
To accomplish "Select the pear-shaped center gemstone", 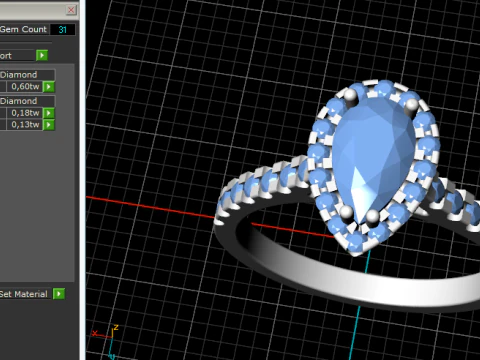I will click(373, 160).
